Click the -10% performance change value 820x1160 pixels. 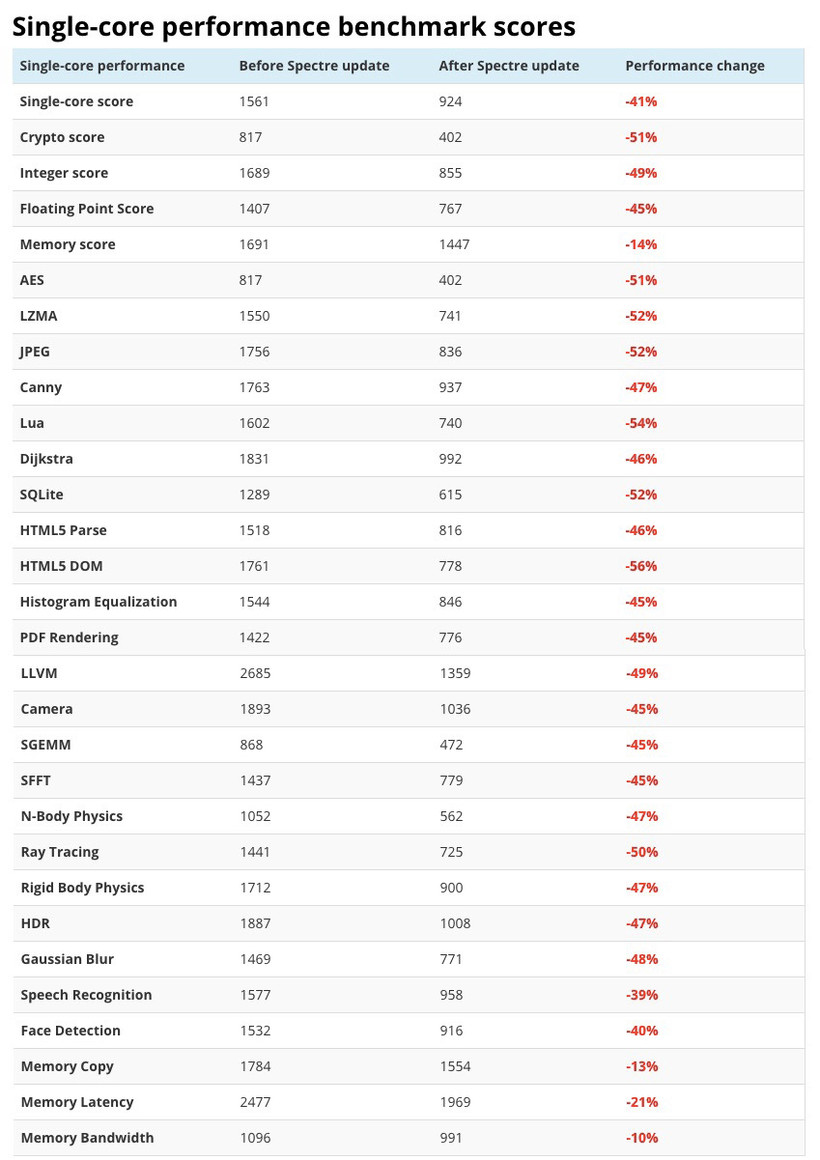(641, 1138)
